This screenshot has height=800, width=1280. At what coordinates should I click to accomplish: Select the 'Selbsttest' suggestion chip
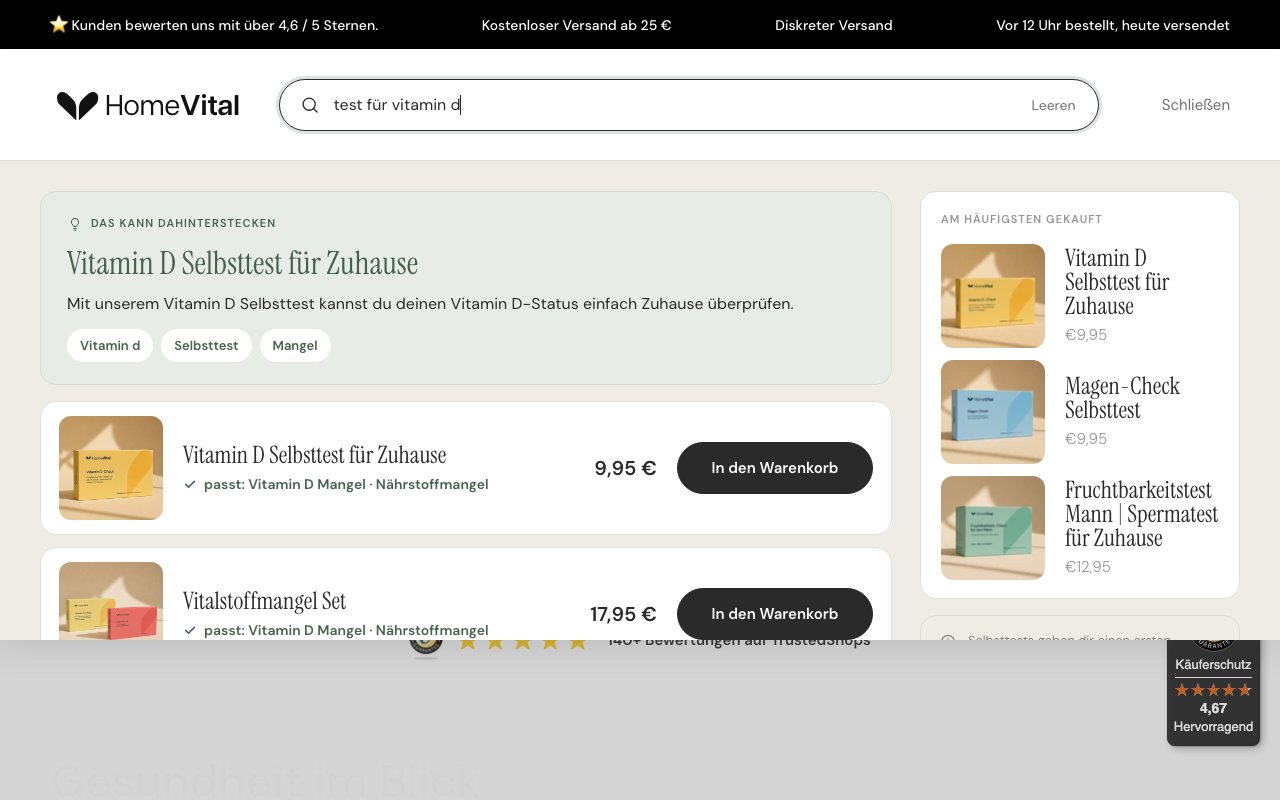pos(206,345)
